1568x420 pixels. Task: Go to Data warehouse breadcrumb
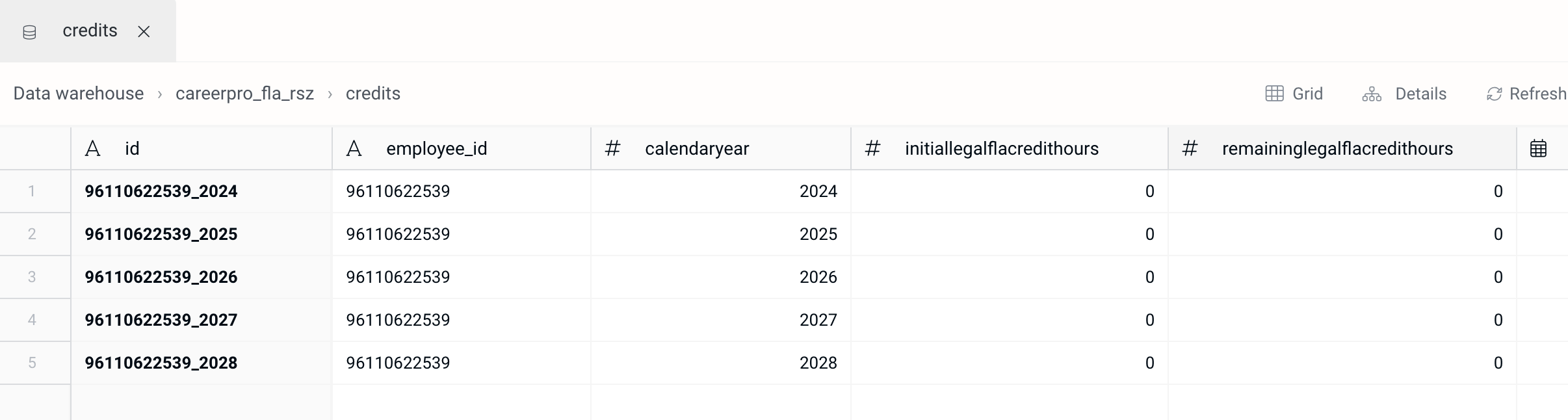click(79, 94)
